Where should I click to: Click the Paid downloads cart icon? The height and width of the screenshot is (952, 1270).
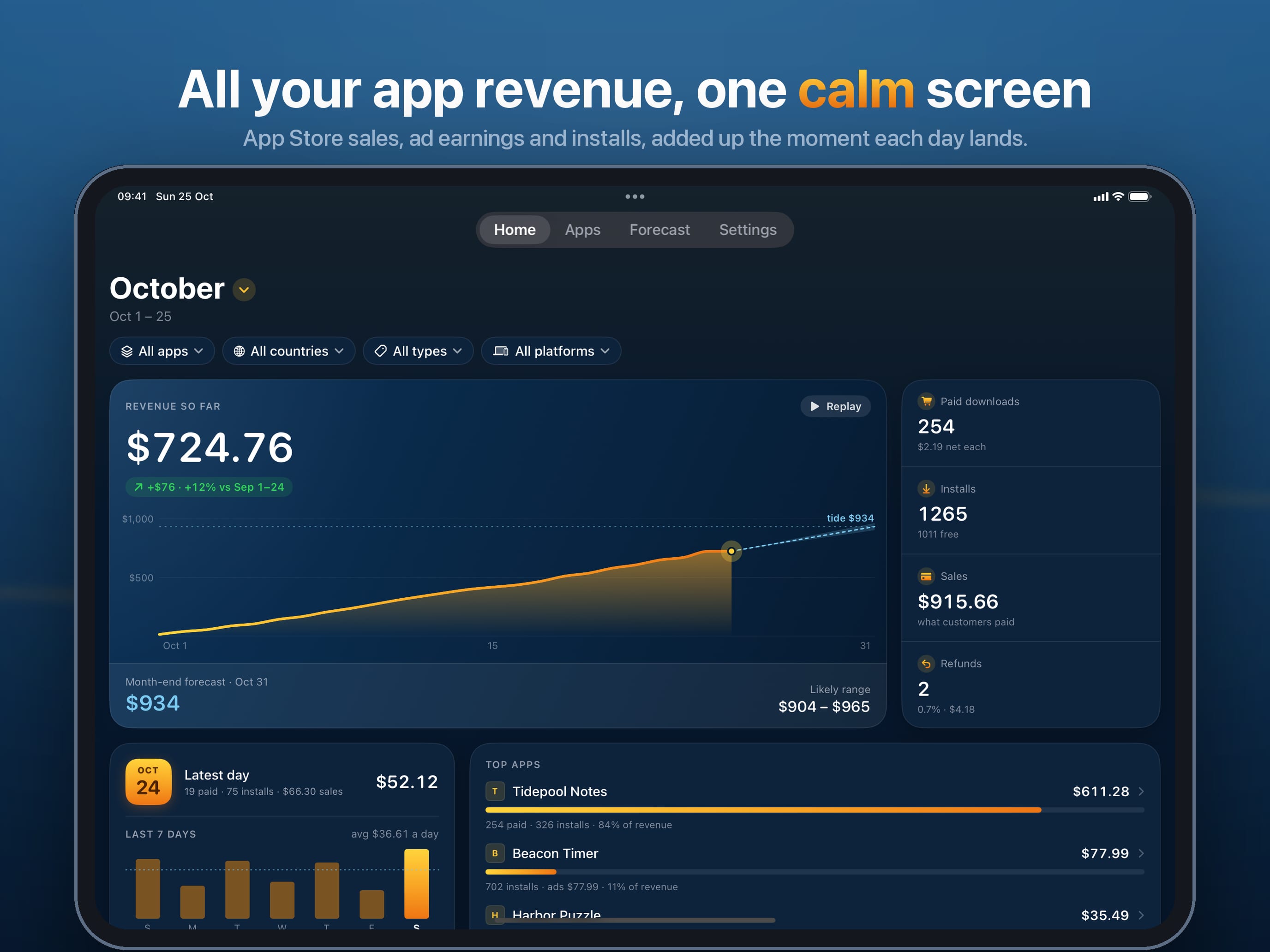[x=926, y=402]
